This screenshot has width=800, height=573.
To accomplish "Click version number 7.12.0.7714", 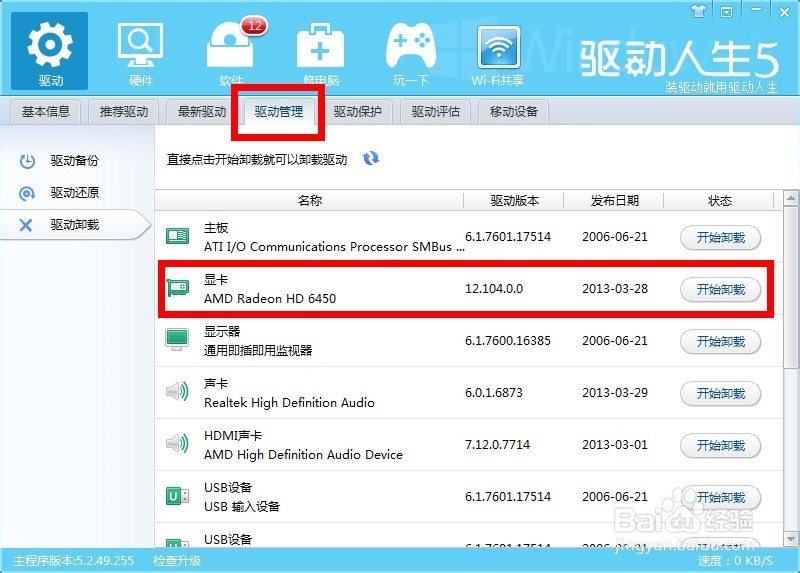I will click(x=497, y=445).
